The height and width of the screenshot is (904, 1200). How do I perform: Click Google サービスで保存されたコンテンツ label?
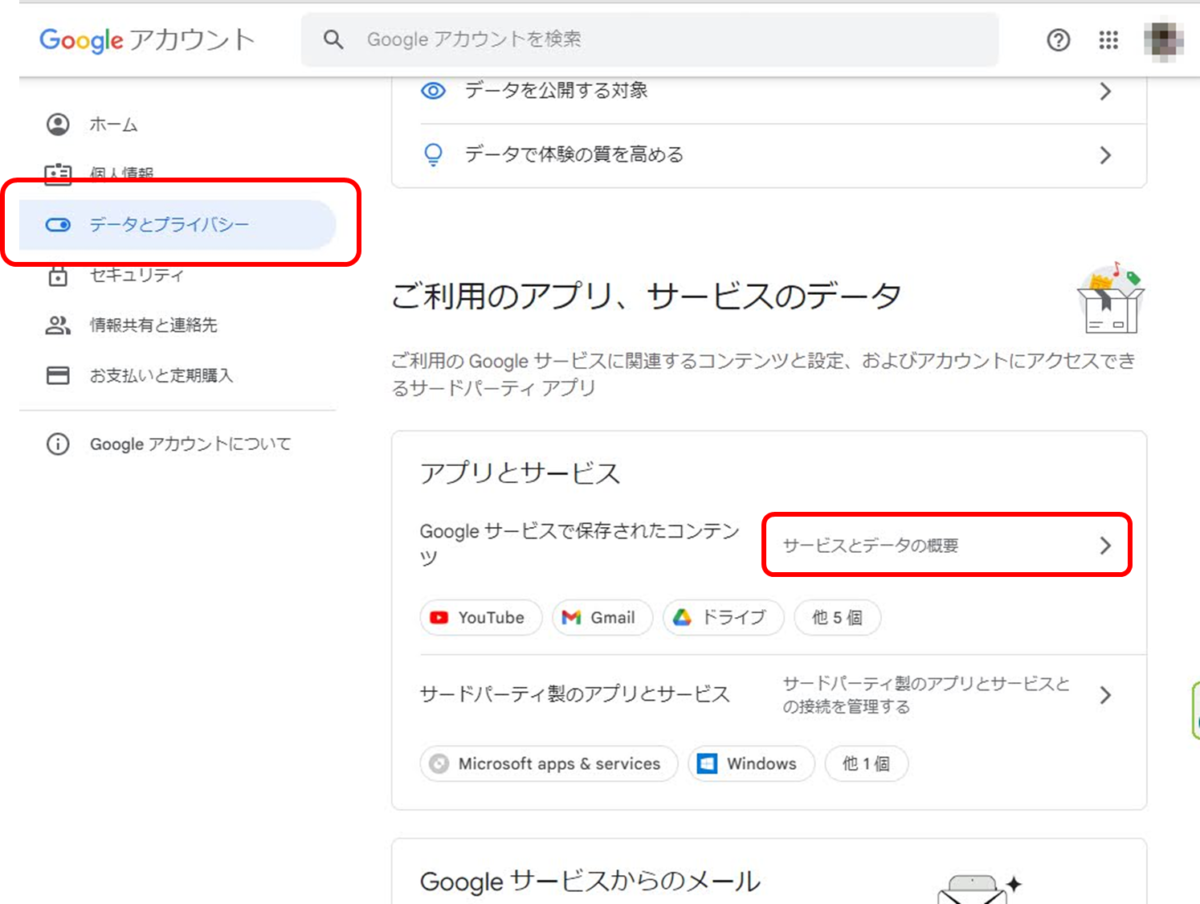click(x=579, y=545)
